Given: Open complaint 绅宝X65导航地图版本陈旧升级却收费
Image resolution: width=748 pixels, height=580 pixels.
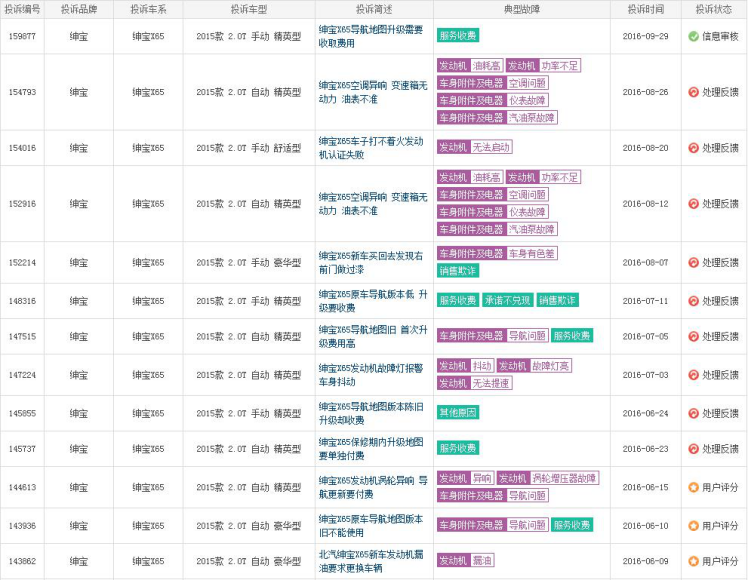Looking at the screenshot, I should click(x=371, y=413).
